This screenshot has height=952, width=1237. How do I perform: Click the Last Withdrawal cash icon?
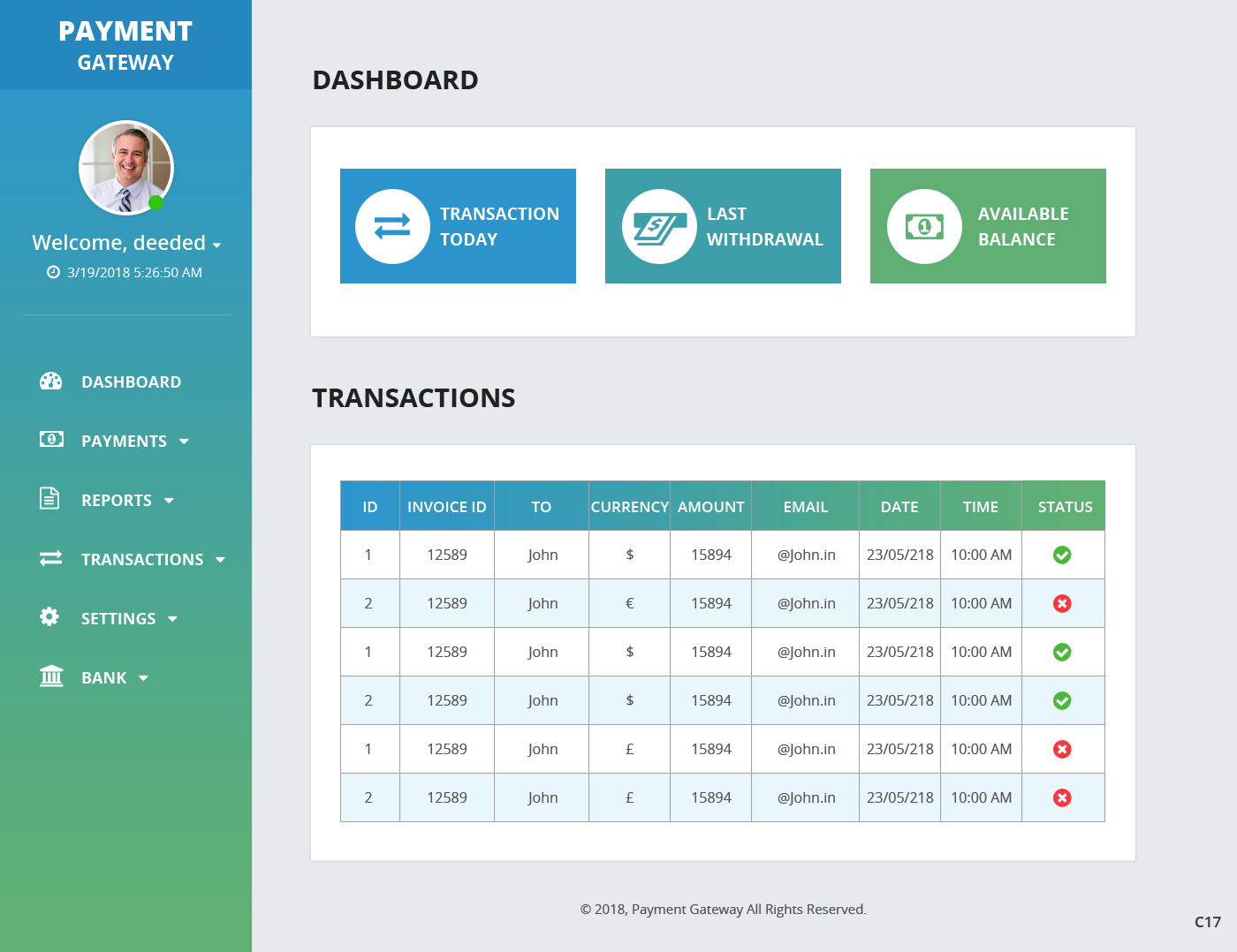(659, 227)
